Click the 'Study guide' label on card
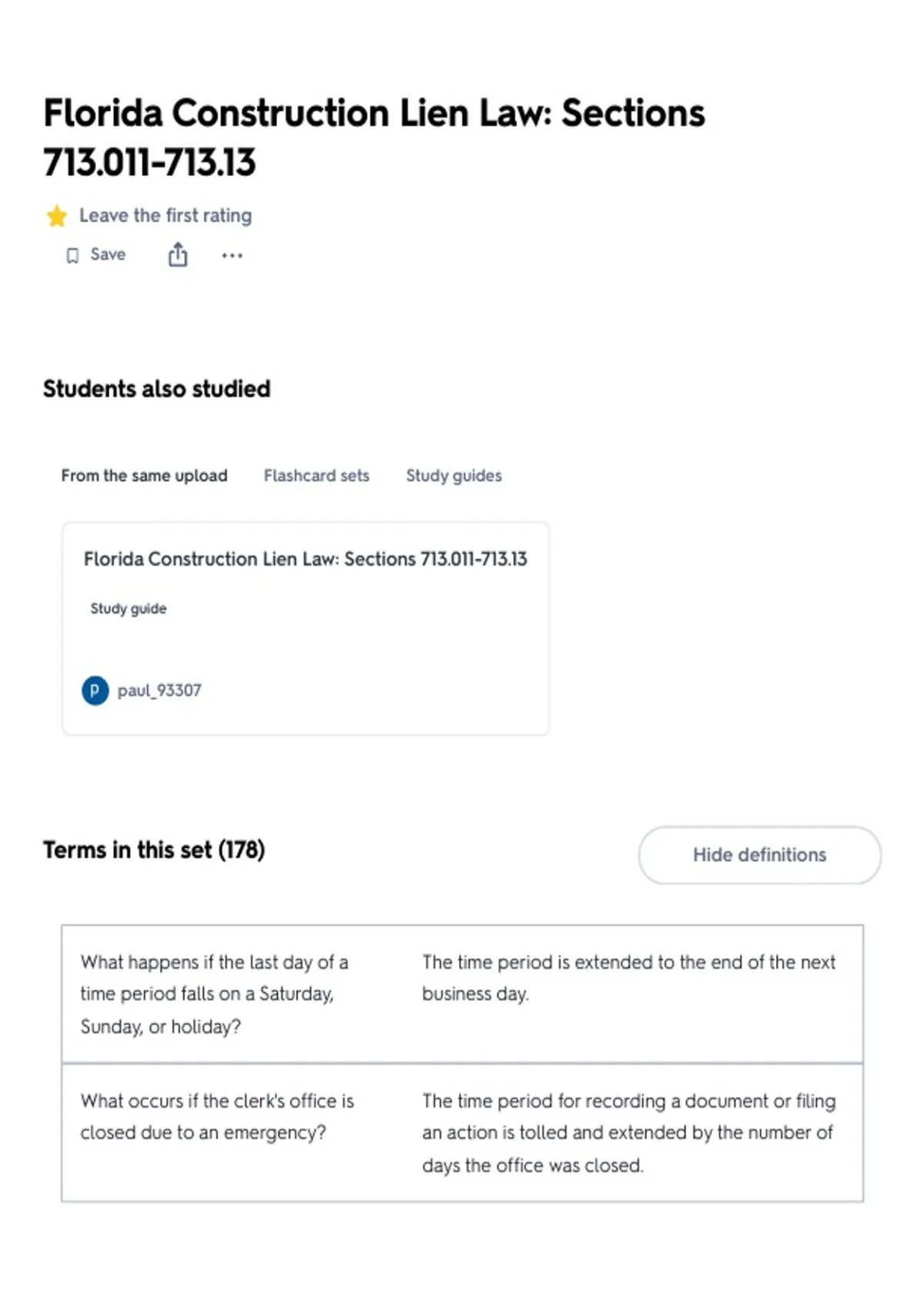Screen dimensions: 924x1309 click(129, 608)
